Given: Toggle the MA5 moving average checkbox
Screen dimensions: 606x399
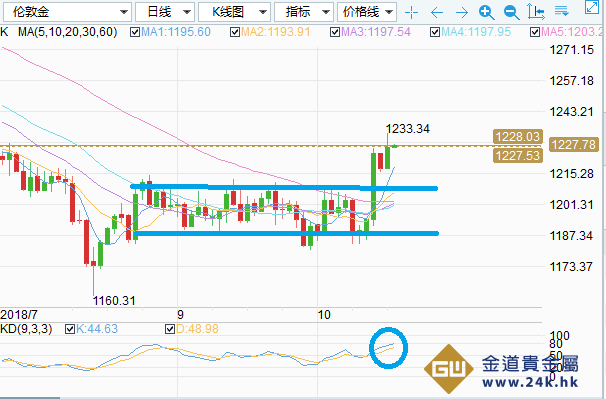Looking at the screenshot, I should 535,32.
